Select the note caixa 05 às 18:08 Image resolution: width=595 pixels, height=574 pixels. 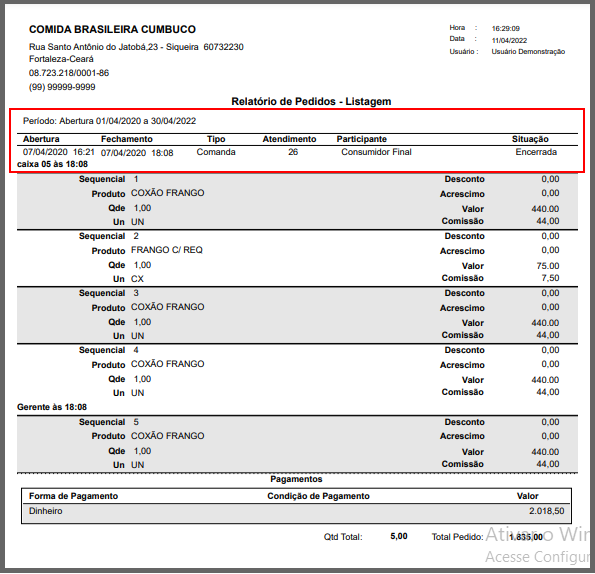tap(52, 164)
